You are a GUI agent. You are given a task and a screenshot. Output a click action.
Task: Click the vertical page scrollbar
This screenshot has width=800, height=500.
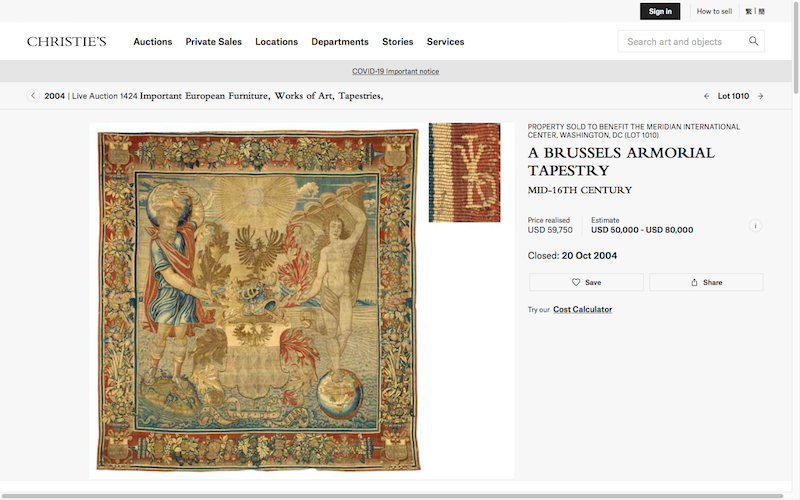coord(796,47)
